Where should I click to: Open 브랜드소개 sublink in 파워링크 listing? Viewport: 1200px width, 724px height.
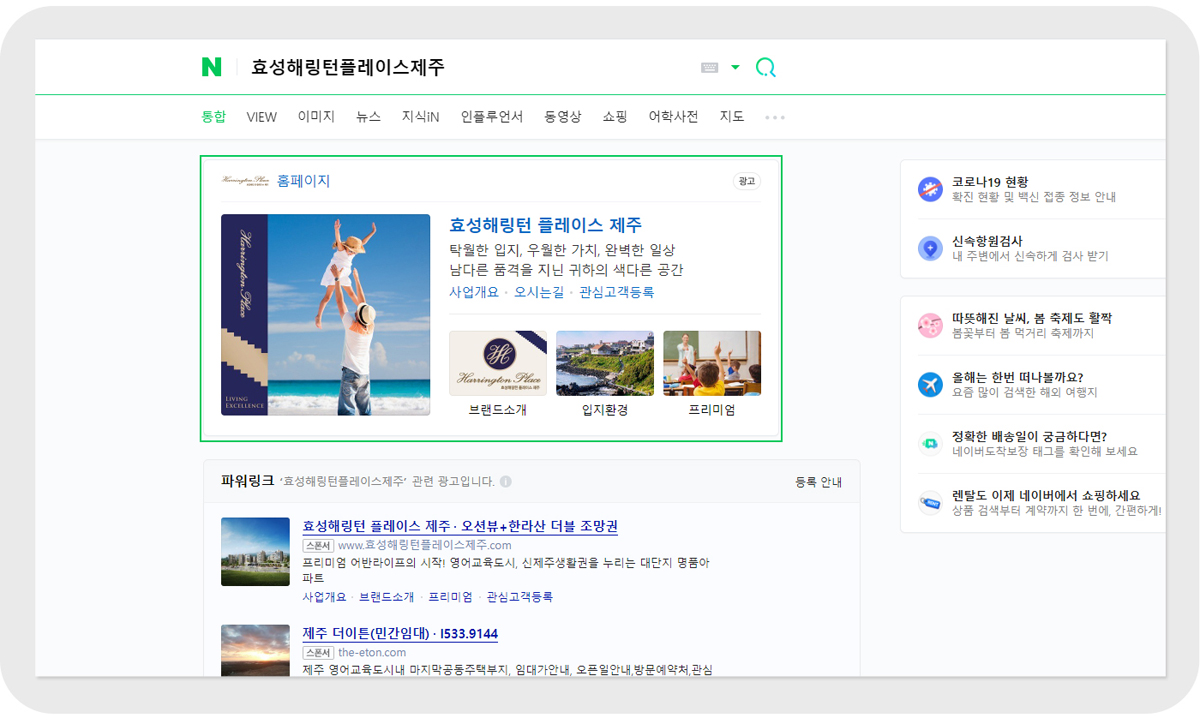(x=386, y=597)
